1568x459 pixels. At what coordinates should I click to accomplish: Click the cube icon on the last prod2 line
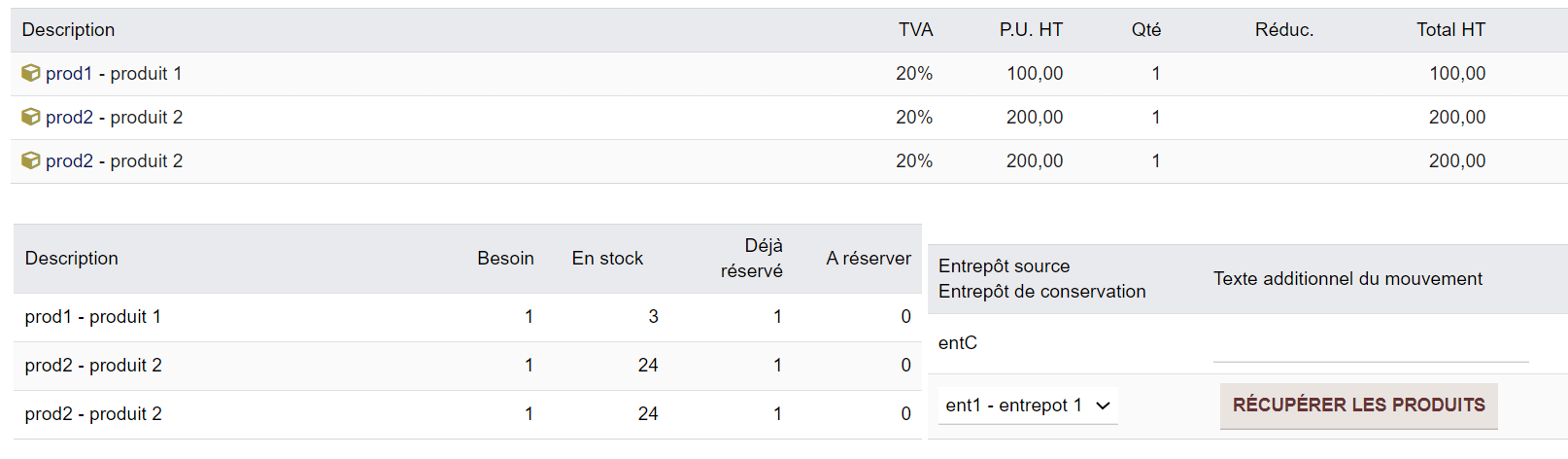(31, 160)
